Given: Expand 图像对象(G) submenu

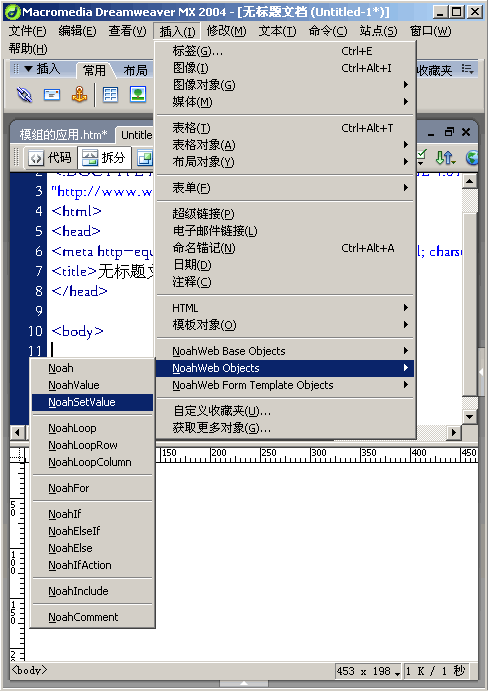Looking at the screenshot, I should pyautogui.click(x=285, y=85).
